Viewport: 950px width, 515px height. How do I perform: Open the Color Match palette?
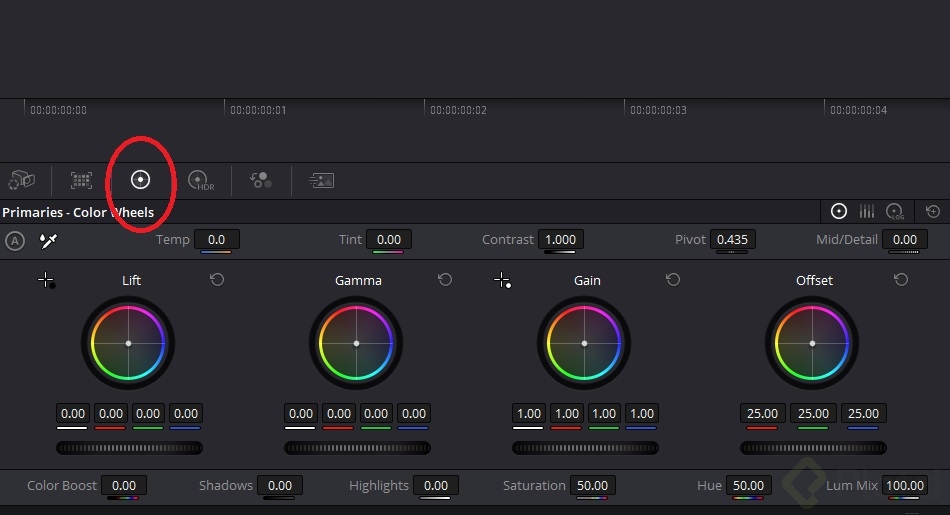coord(81,181)
